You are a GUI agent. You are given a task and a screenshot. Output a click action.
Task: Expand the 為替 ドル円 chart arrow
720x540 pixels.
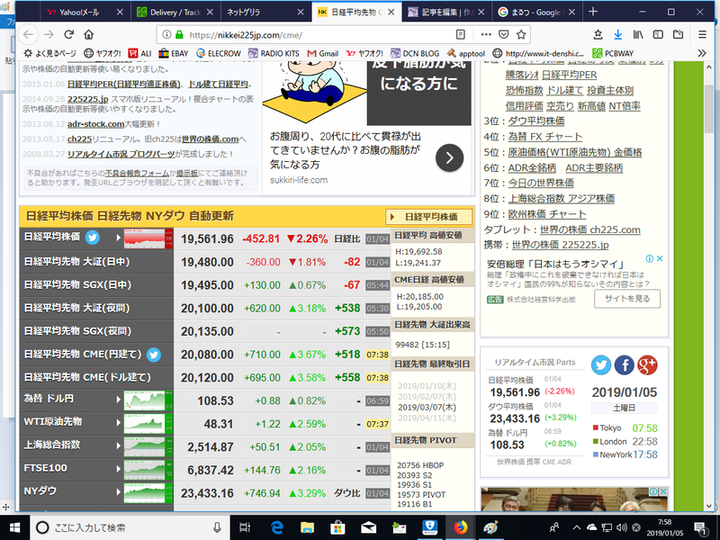pos(119,400)
